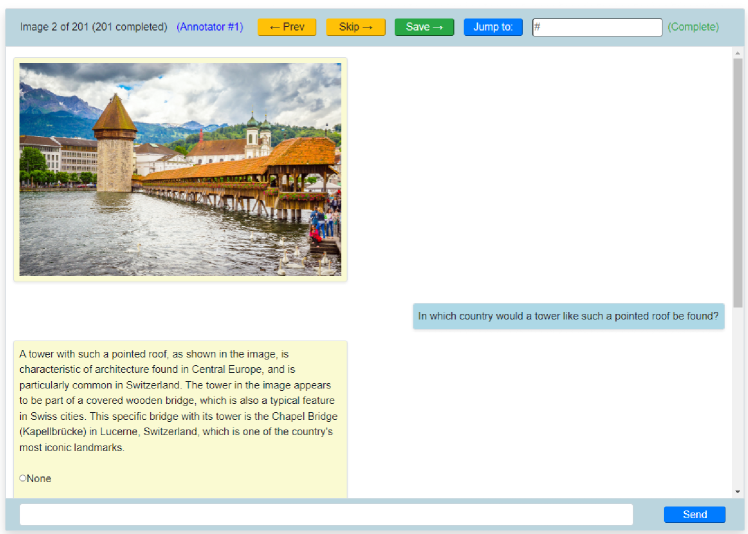748x534 pixels.
Task: Click the 'Image 2 of 201' counter text
Action: tap(94, 27)
